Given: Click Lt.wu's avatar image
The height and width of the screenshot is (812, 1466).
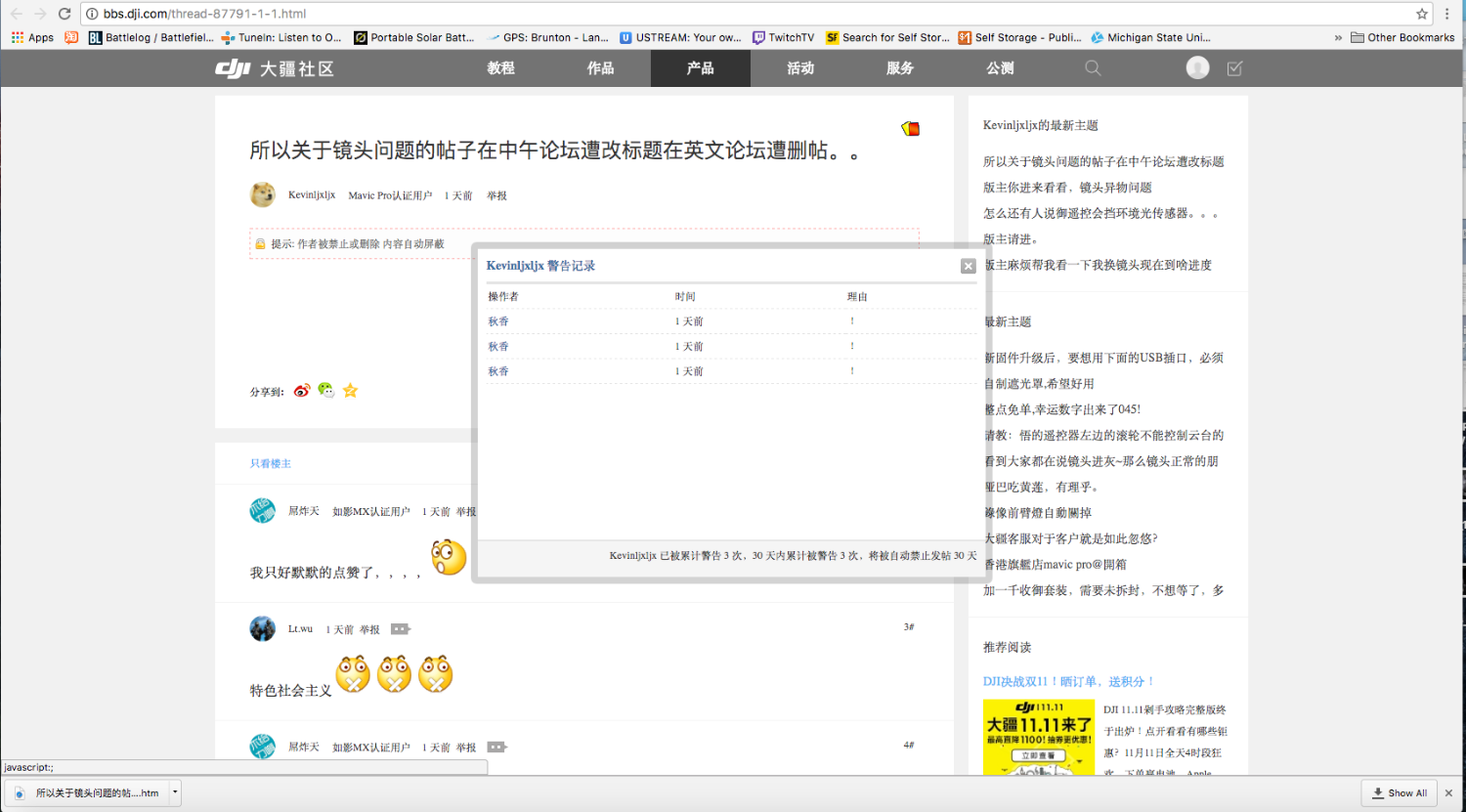Looking at the screenshot, I should [x=262, y=628].
